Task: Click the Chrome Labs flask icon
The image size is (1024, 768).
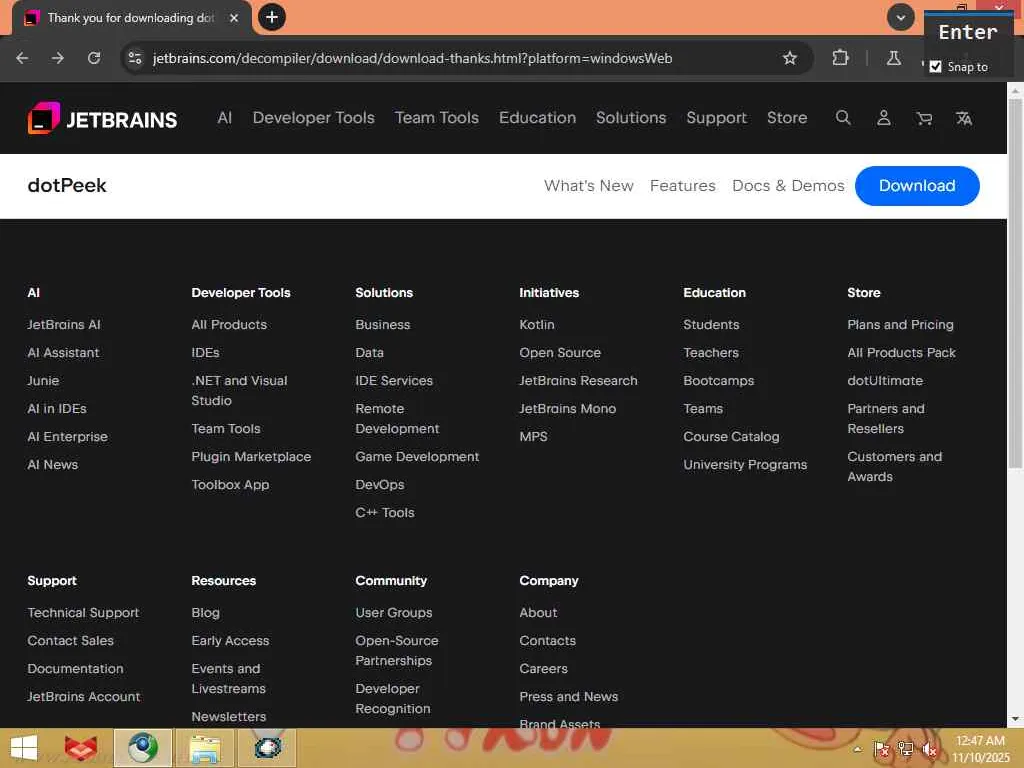Action: pyautogui.click(x=893, y=58)
